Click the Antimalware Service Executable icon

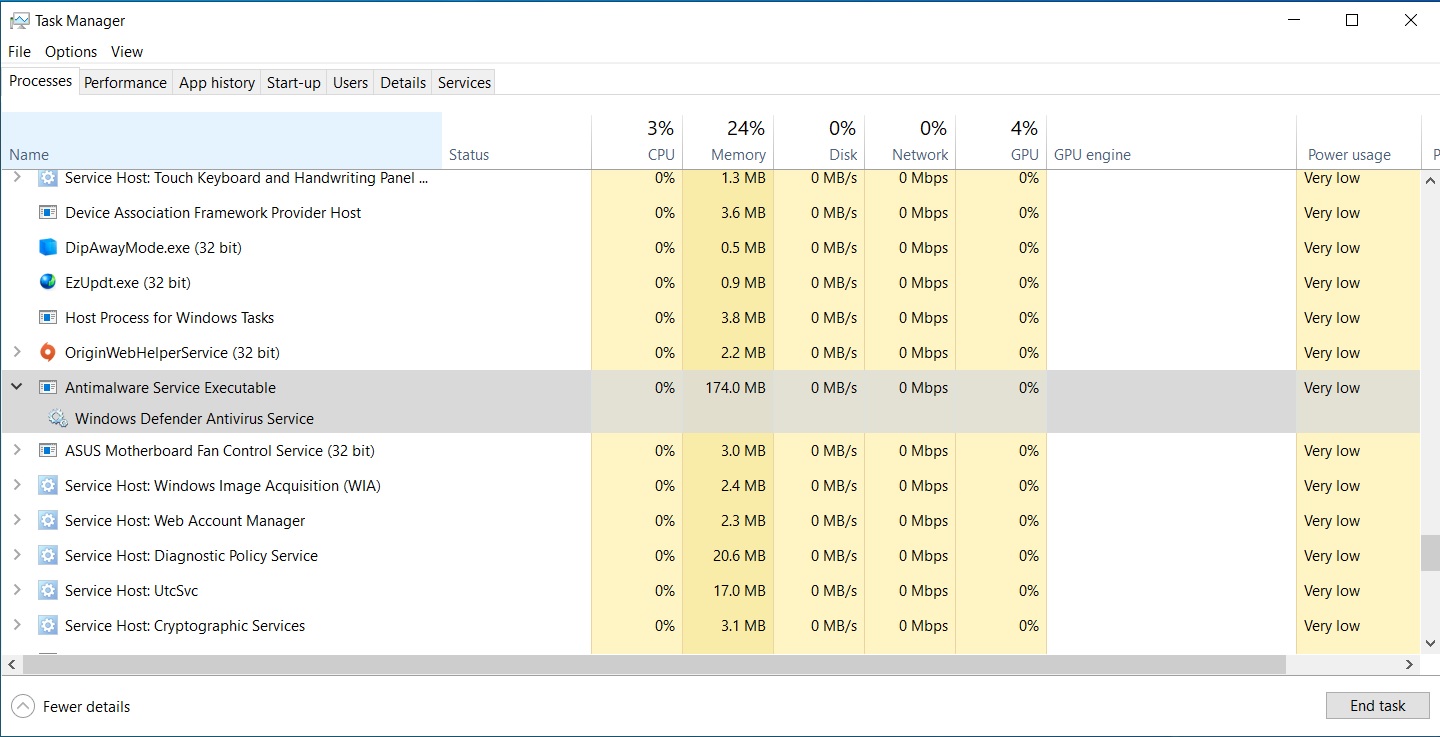[x=47, y=388]
